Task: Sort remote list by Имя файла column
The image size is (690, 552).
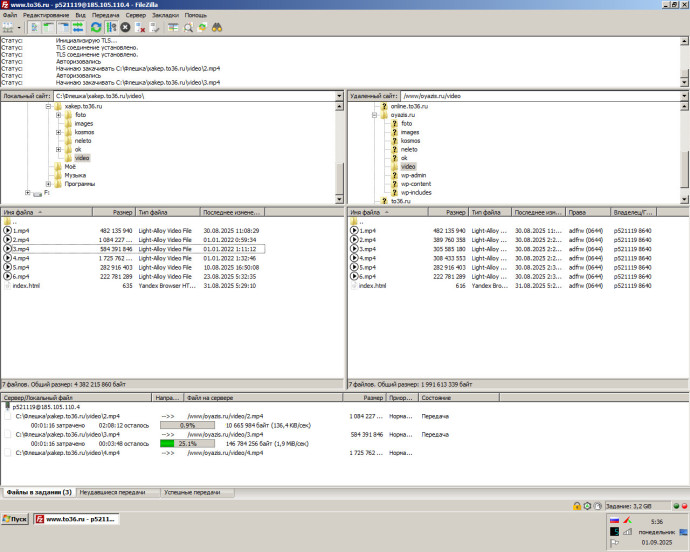Action: click(388, 213)
